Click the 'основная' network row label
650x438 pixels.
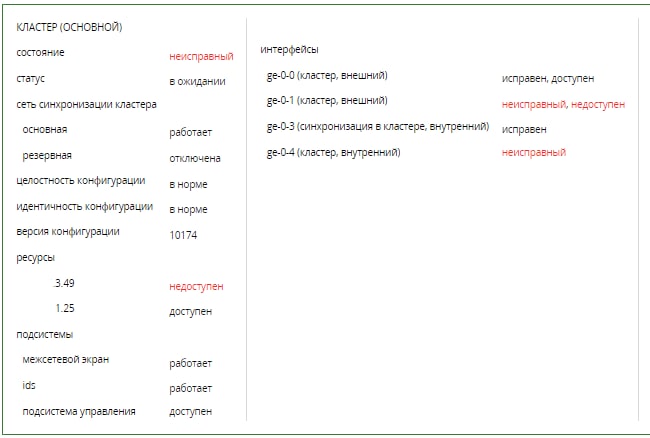coord(45,130)
